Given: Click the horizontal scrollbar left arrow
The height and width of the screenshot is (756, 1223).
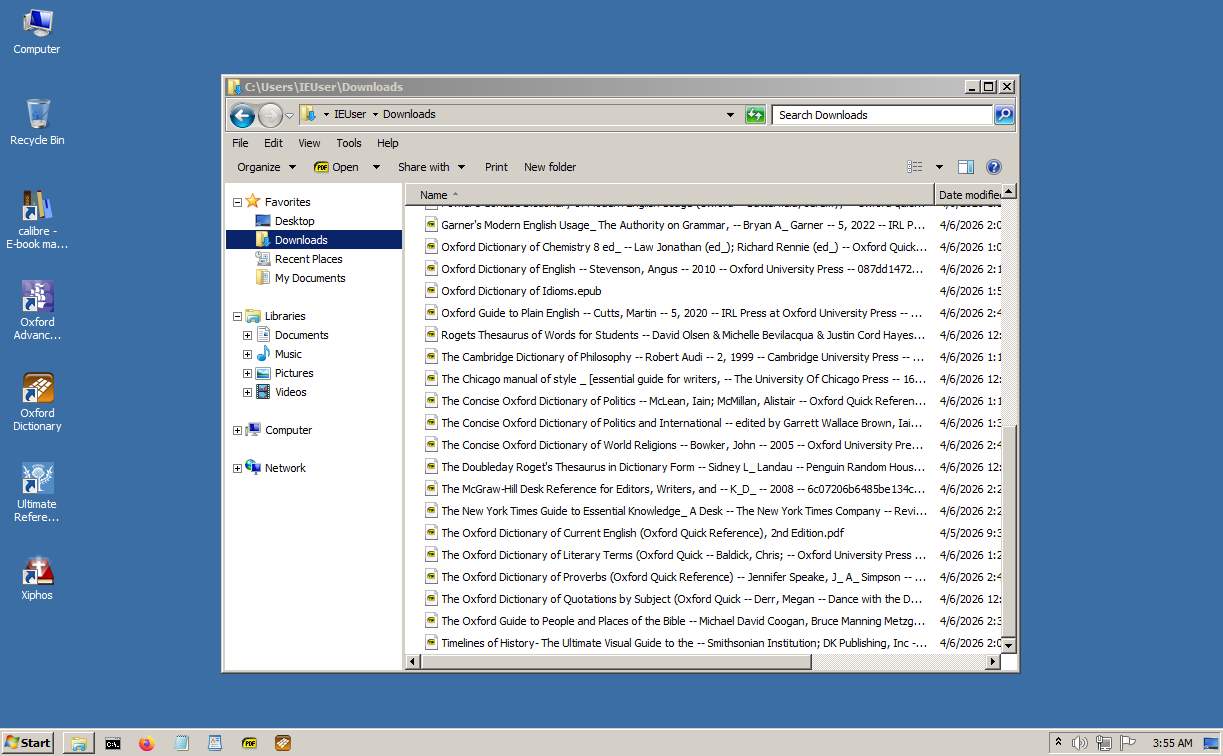Looking at the screenshot, I should click(412, 662).
